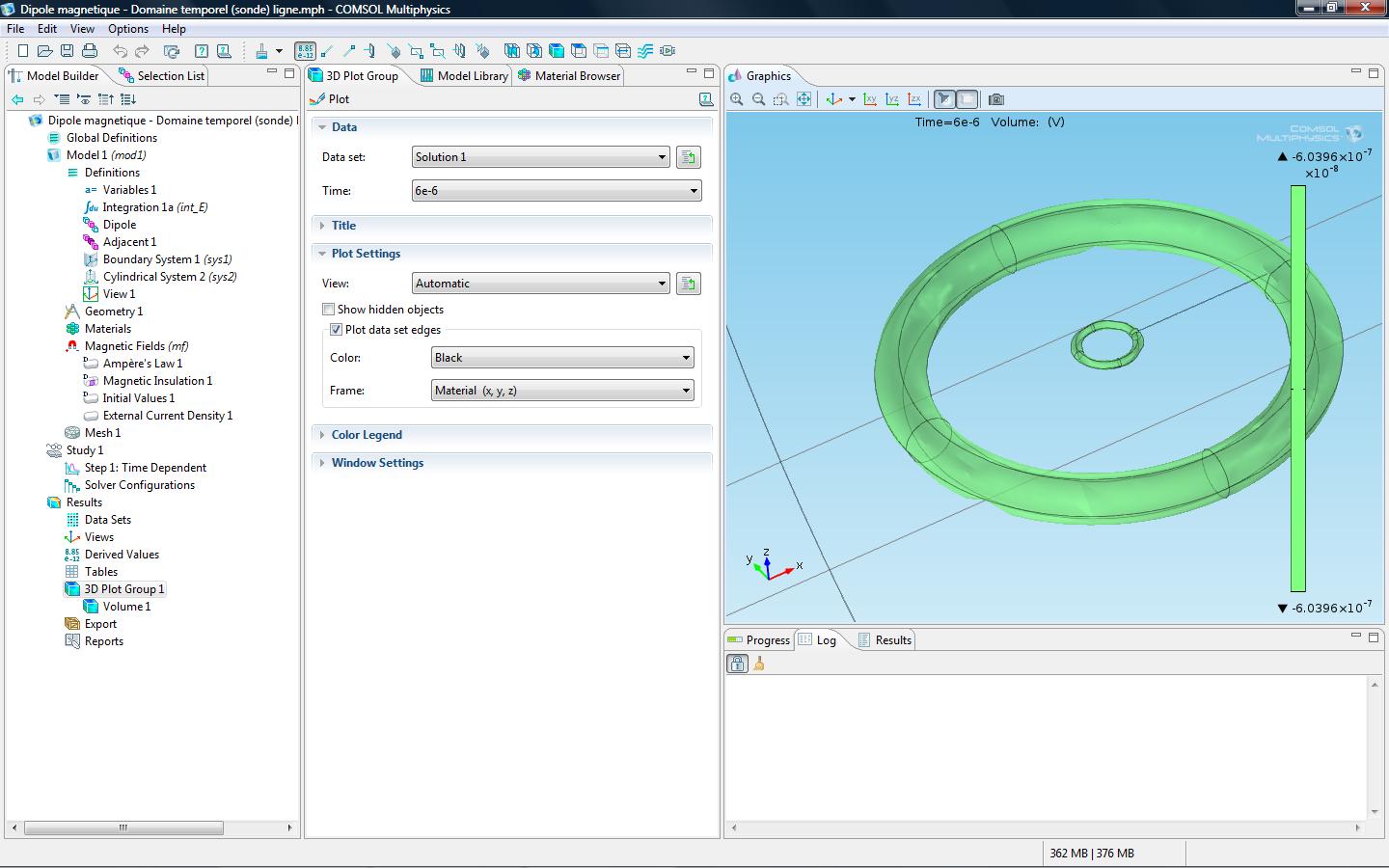This screenshot has width=1389, height=868.
Task: Select the Mesh 1 node
Action: [x=102, y=433]
